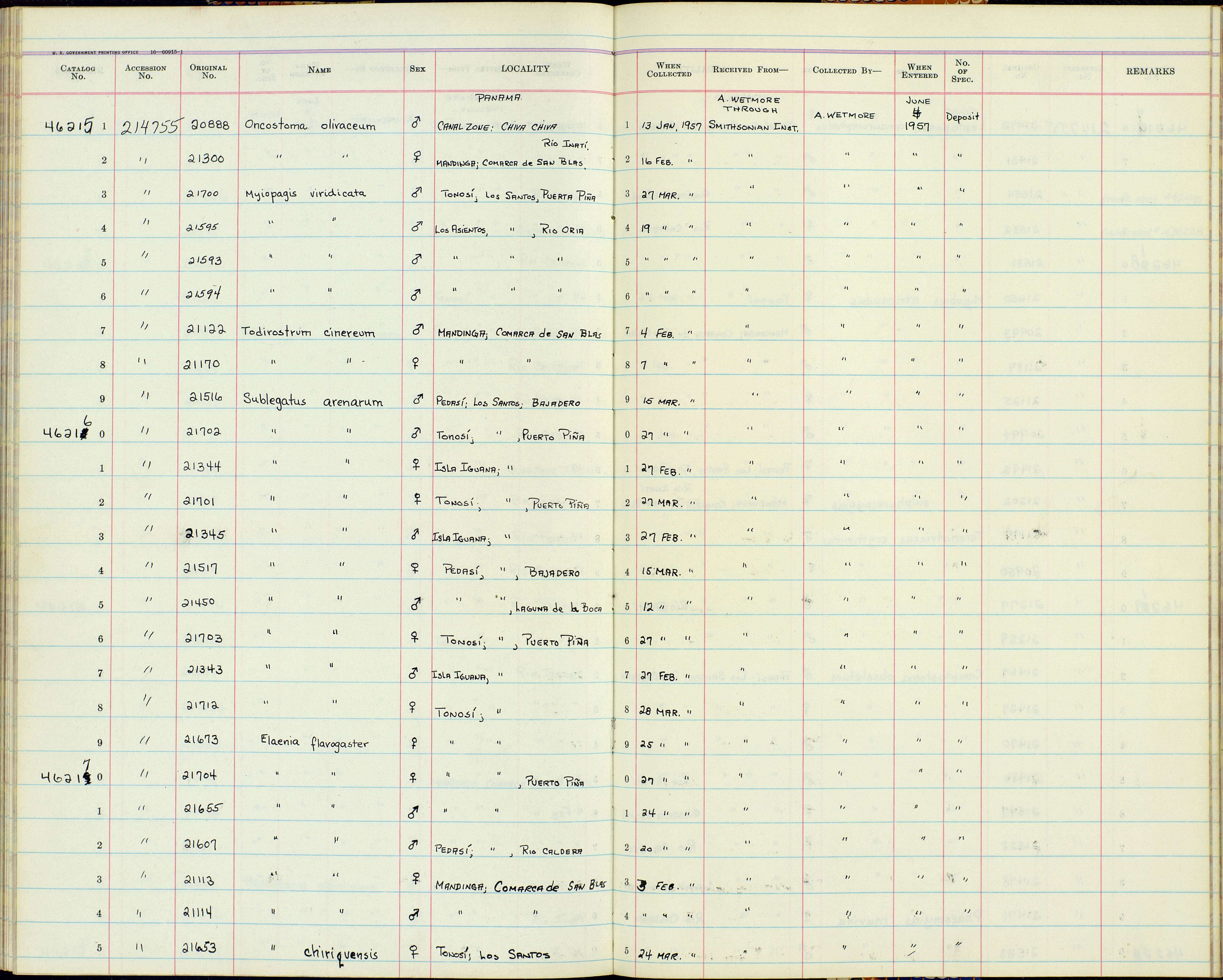Select original number 21517
Viewport: 1223px width, 980px height.
click(x=201, y=568)
